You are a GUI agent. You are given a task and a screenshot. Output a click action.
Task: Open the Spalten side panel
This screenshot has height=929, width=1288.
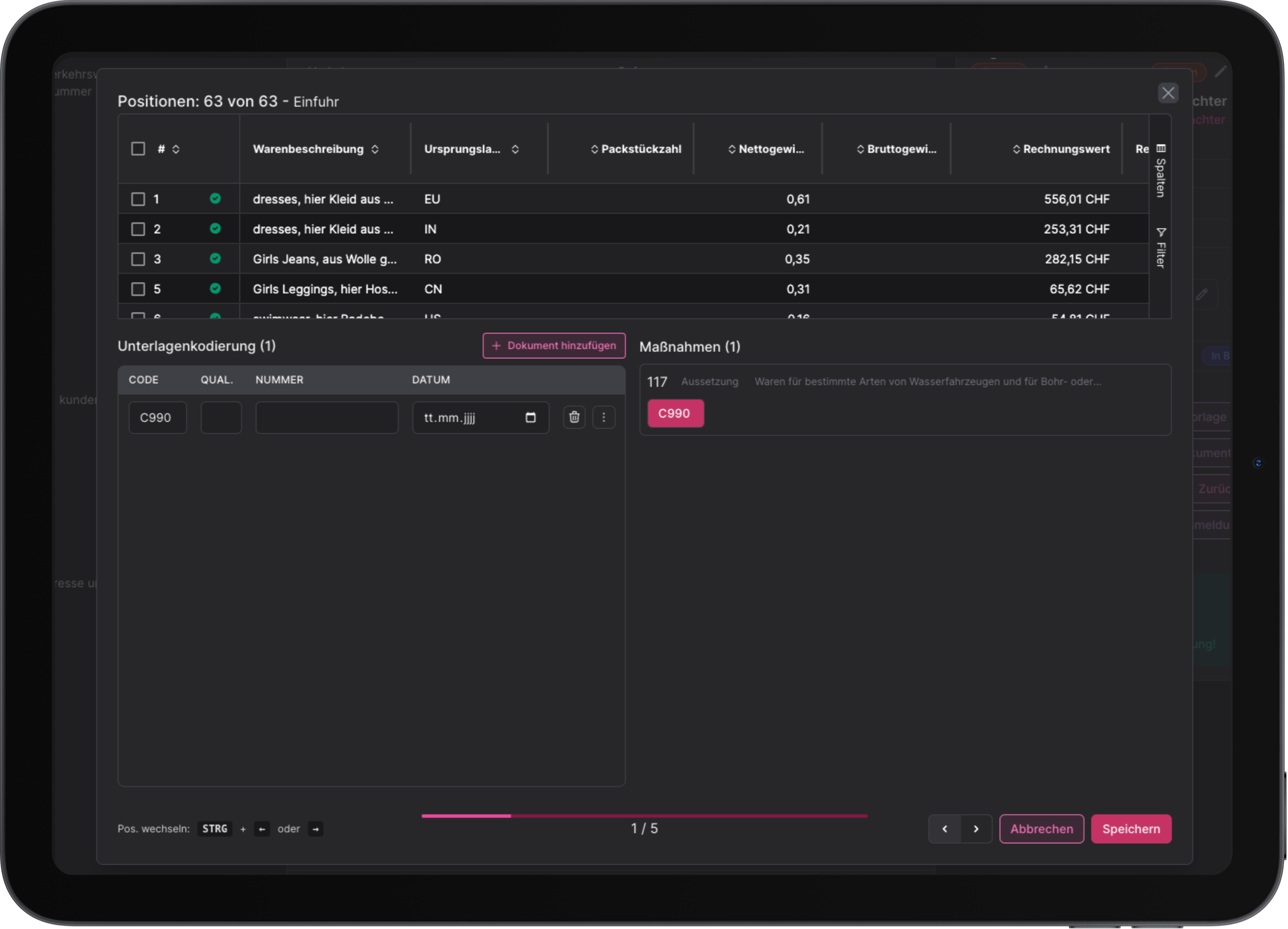1161,171
